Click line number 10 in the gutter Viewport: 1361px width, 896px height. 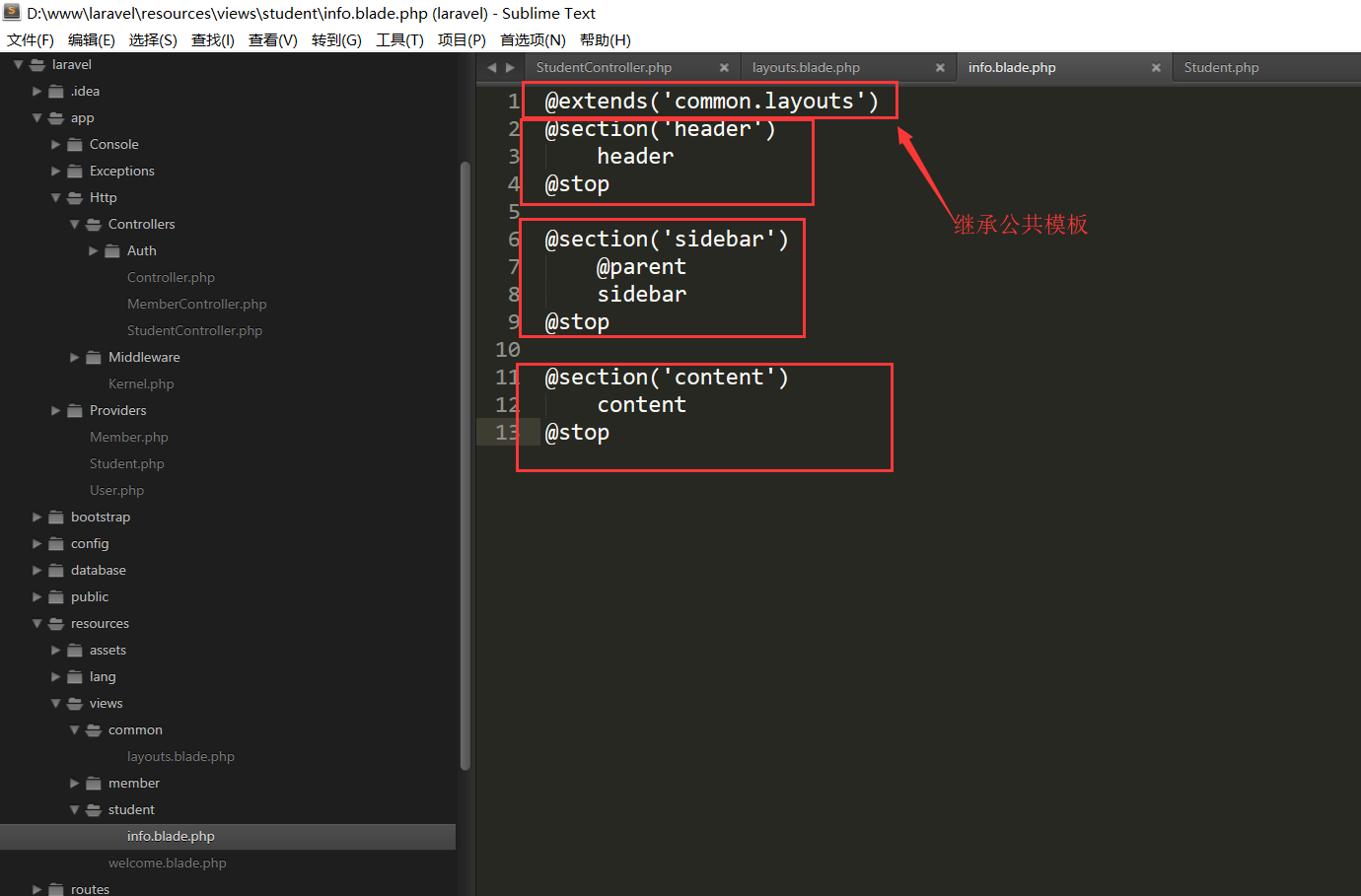coord(507,350)
